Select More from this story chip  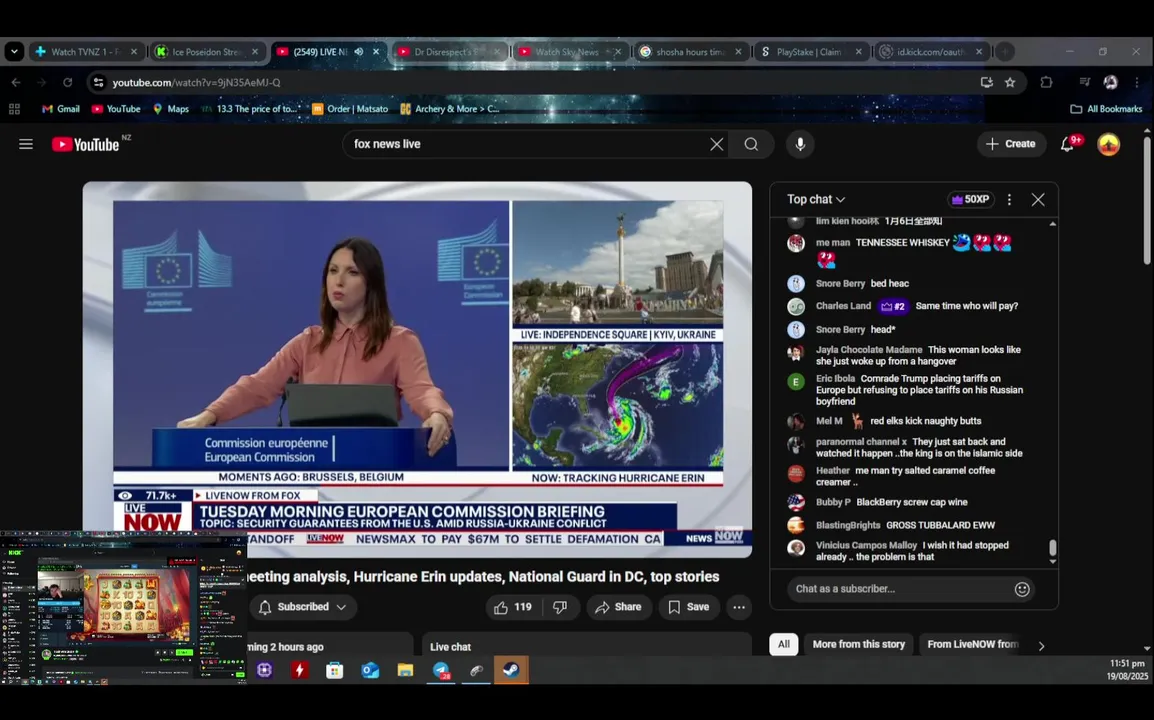(858, 644)
